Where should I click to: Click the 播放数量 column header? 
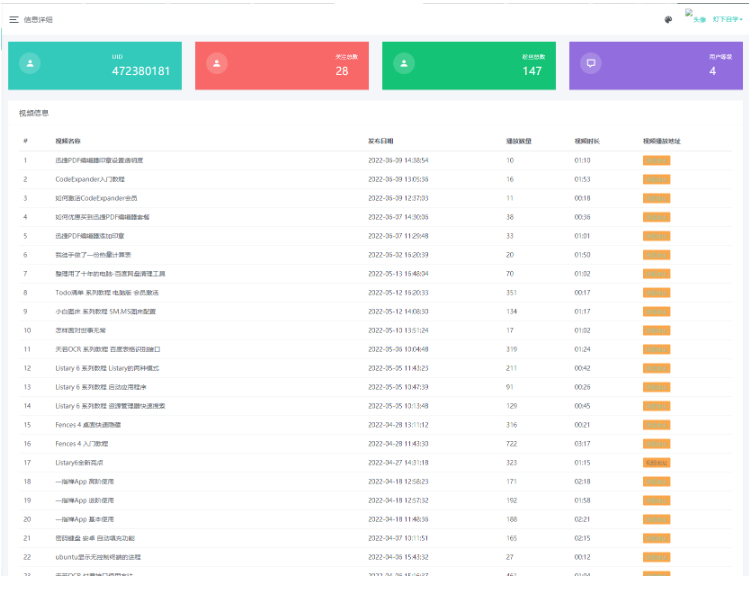518,141
